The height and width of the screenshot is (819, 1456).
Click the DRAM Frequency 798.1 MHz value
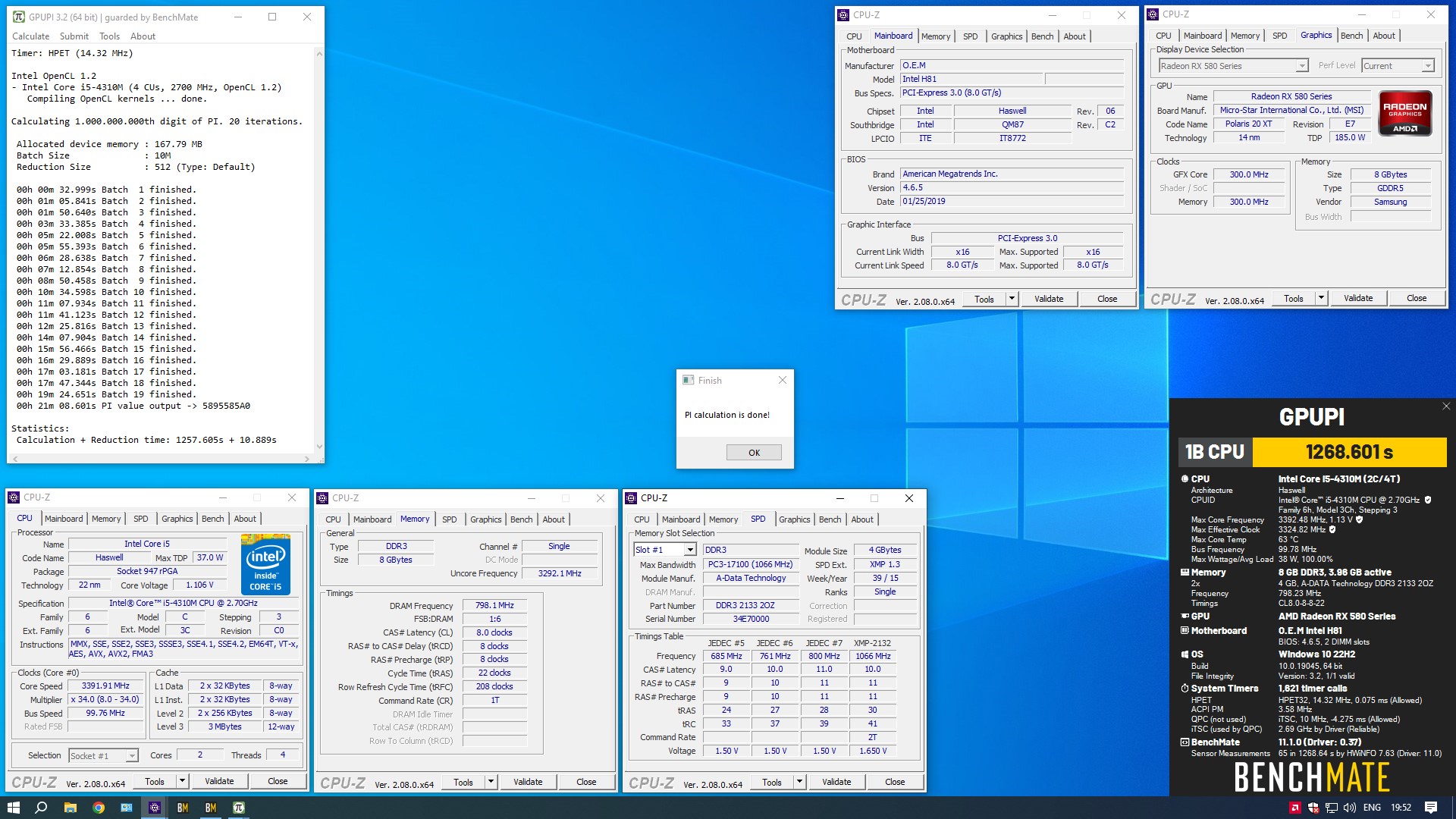coord(494,606)
